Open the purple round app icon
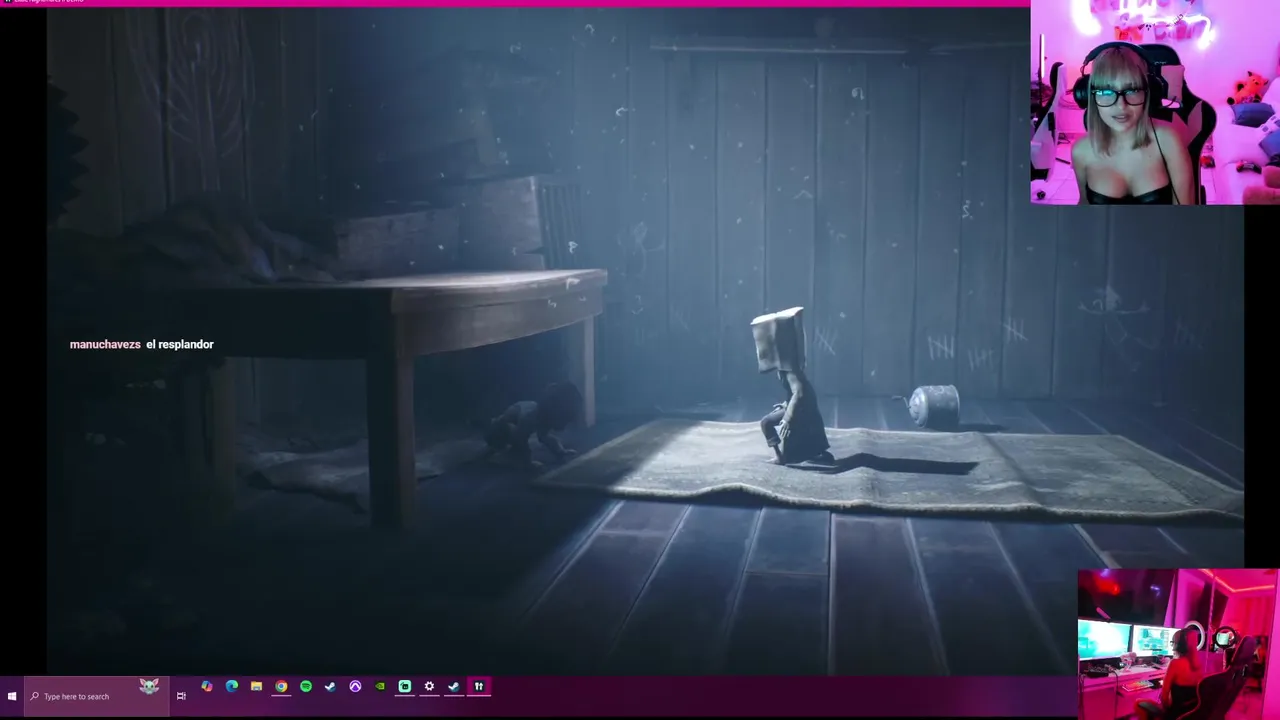 tap(355, 687)
